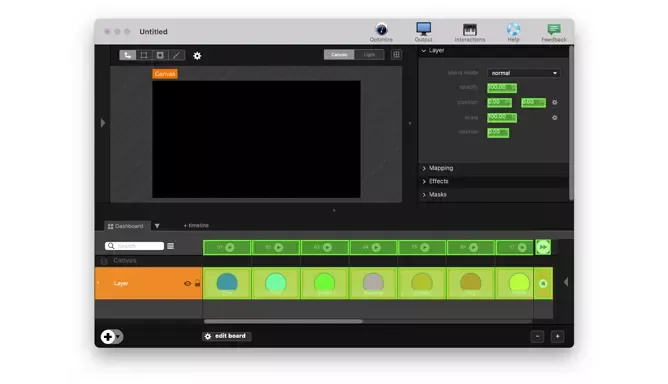Expand the left side panel arrow

(x=103, y=123)
